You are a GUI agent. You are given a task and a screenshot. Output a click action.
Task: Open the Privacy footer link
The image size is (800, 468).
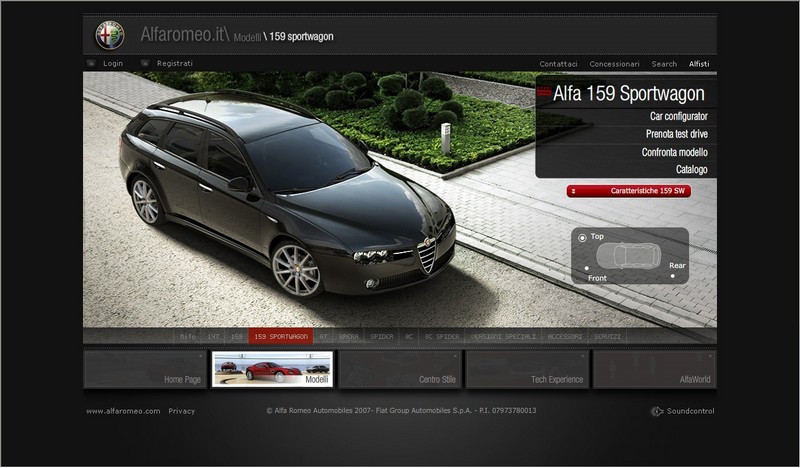coord(182,411)
